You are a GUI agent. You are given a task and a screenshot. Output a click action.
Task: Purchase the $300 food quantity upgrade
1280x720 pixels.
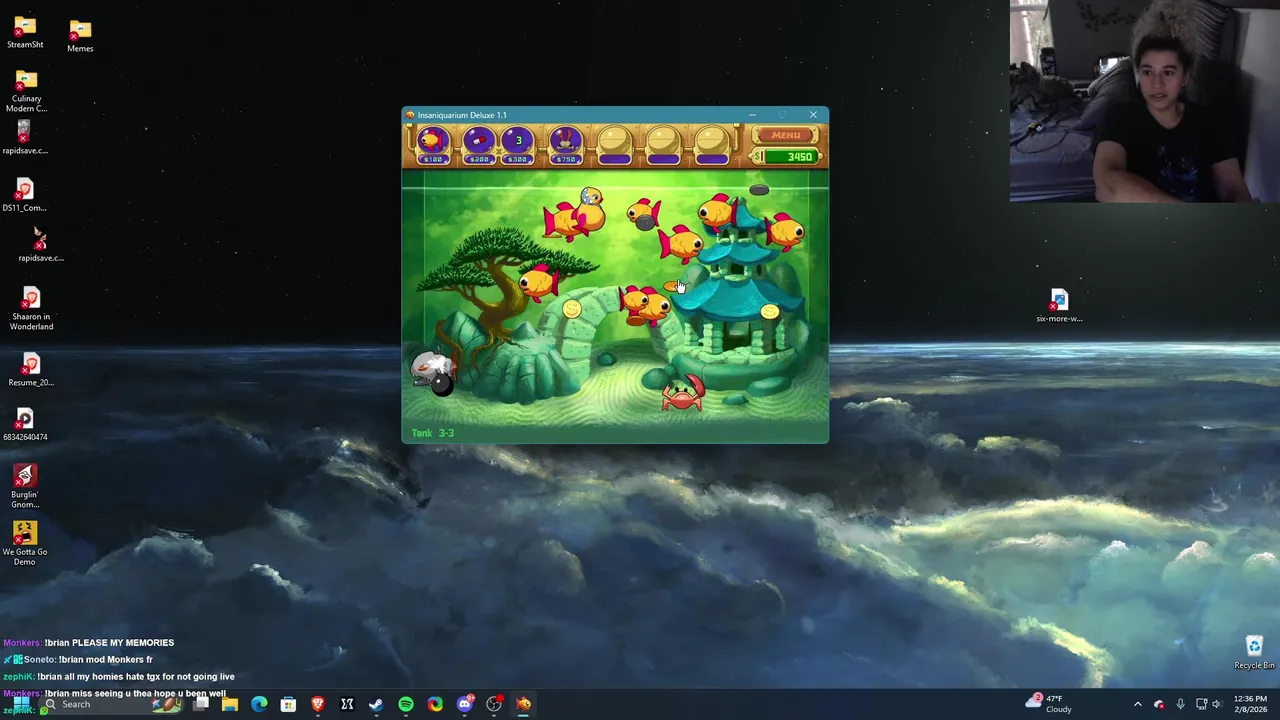pyautogui.click(x=518, y=145)
